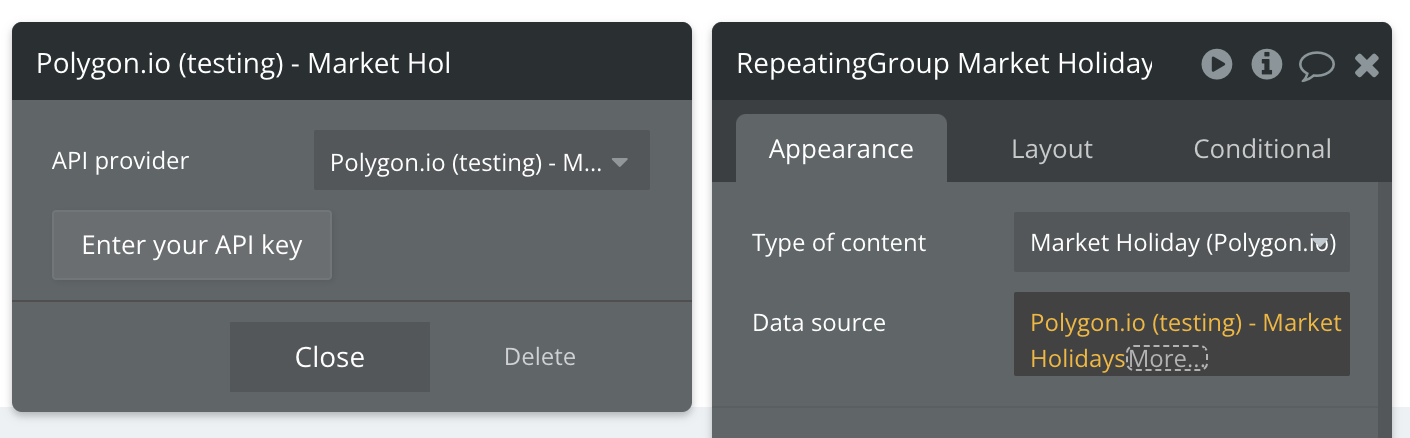The height and width of the screenshot is (438, 1410).
Task: Switch to the Appearance tab
Action: tap(841, 149)
